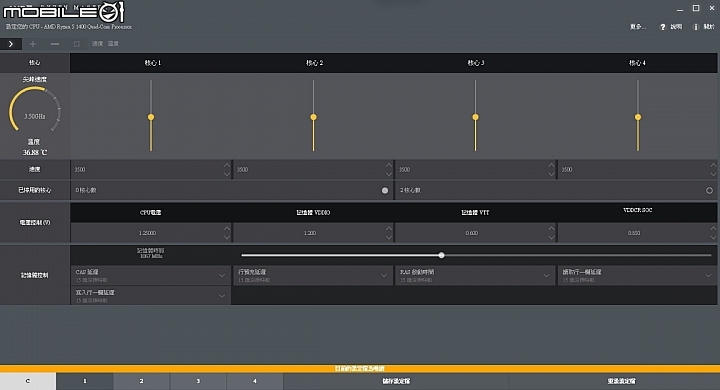
Task: Raise CPU voltage with up arrow
Action: pyautogui.click(x=227, y=228)
